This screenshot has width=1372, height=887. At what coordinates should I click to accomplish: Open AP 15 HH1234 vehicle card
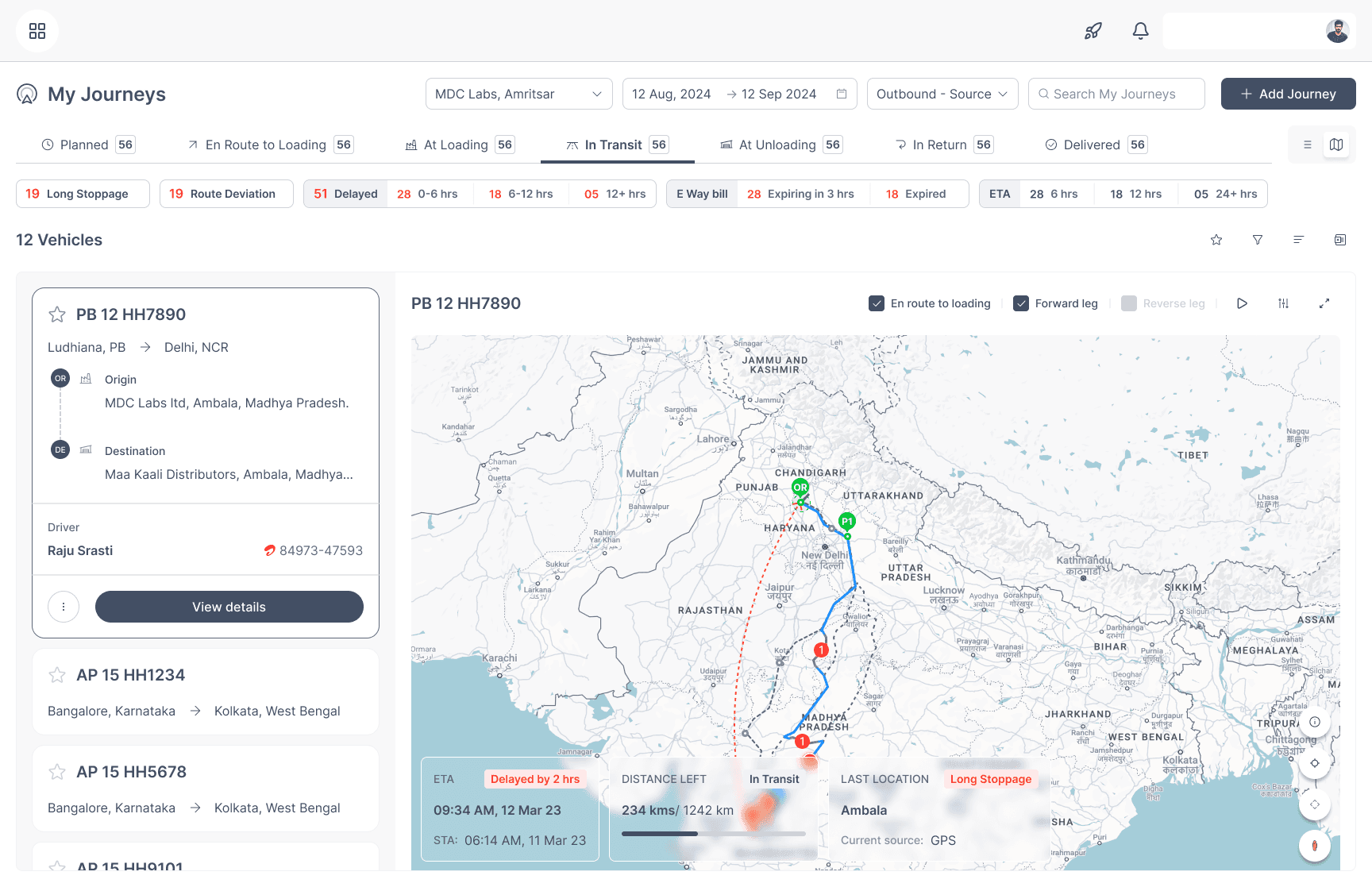206,692
